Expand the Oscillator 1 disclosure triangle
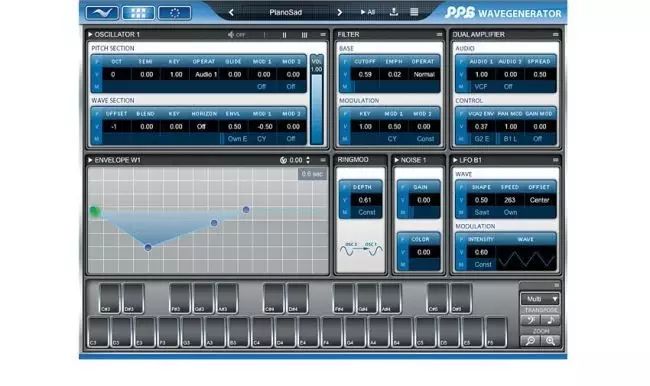 (90, 34)
